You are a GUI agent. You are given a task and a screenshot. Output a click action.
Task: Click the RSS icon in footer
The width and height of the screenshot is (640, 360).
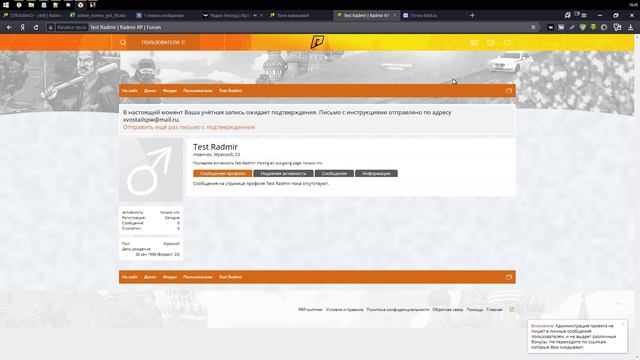point(511,309)
